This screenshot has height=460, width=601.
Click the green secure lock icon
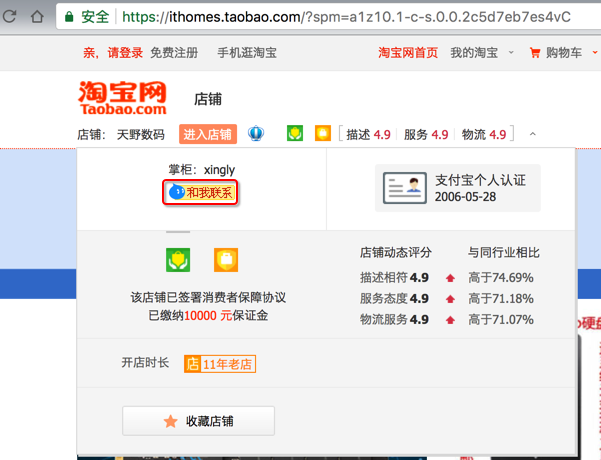(x=69, y=16)
